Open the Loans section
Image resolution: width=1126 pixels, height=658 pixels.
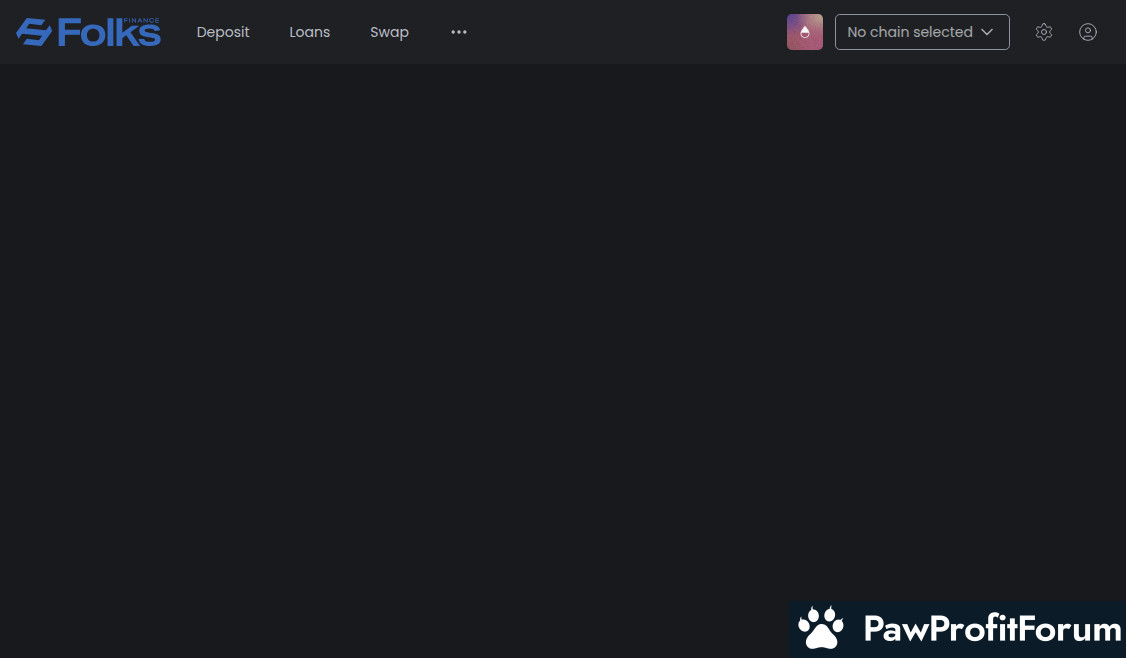tap(310, 32)
